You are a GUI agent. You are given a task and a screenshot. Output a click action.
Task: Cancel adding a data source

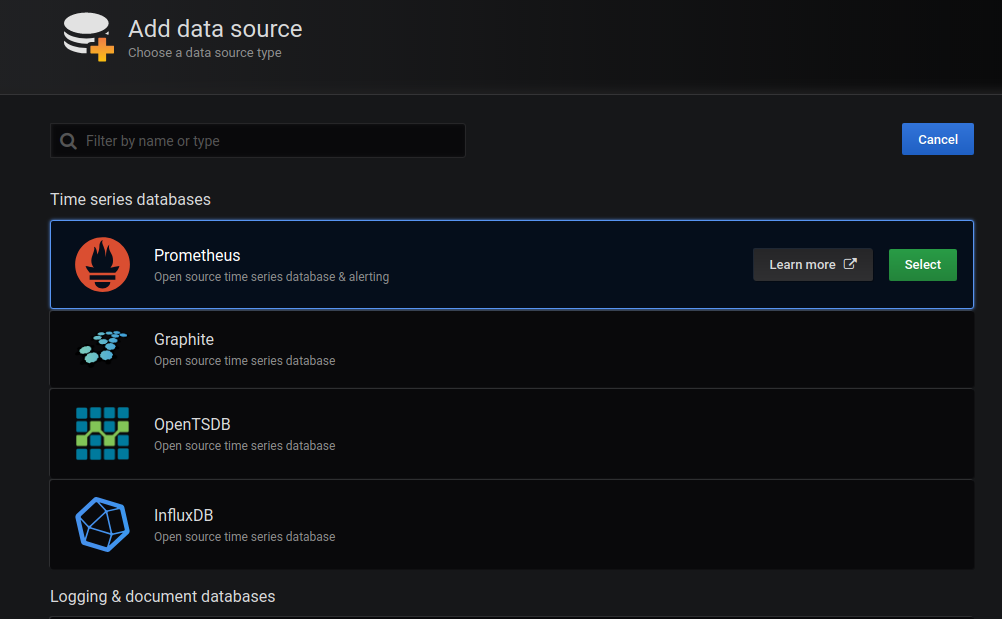(937, 139)
